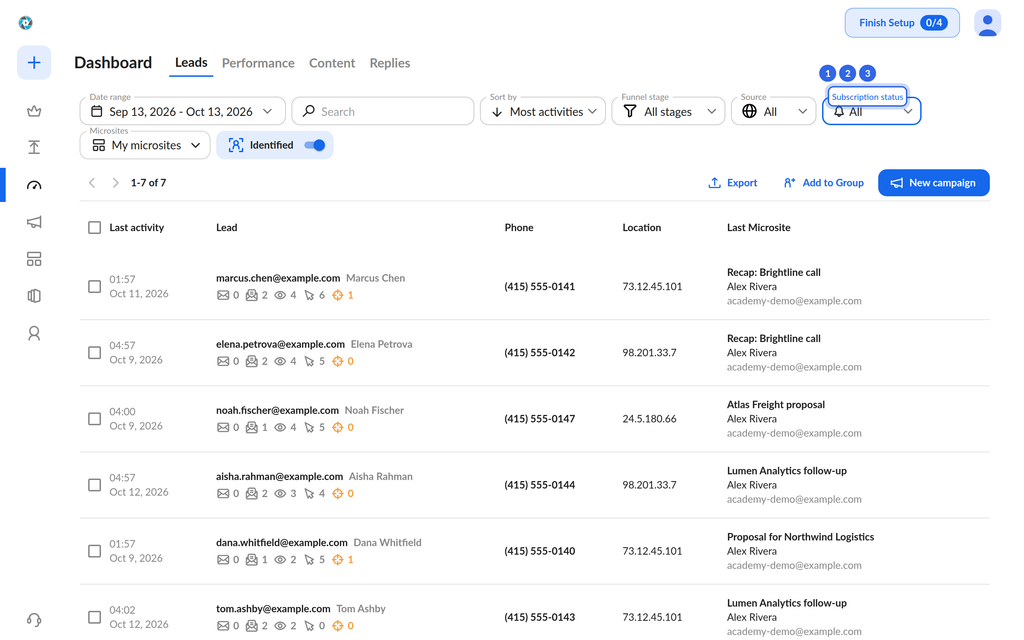Open marcus.chen@example.com lead
The width and height of the screenshot is (1024, 640).
pos(278,278)
